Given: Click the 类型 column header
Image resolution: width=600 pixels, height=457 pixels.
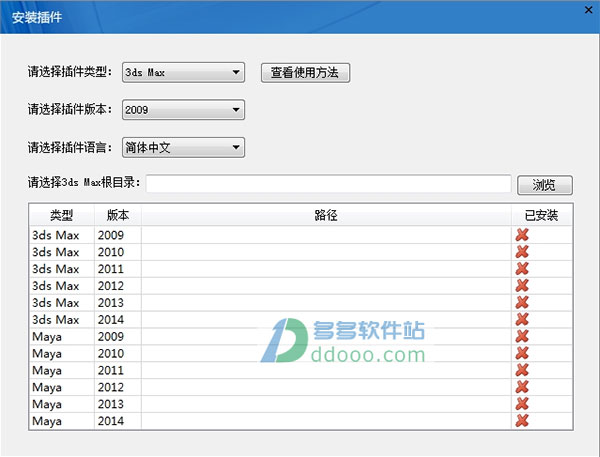Looking at the screenshot, I should point(62,215).
